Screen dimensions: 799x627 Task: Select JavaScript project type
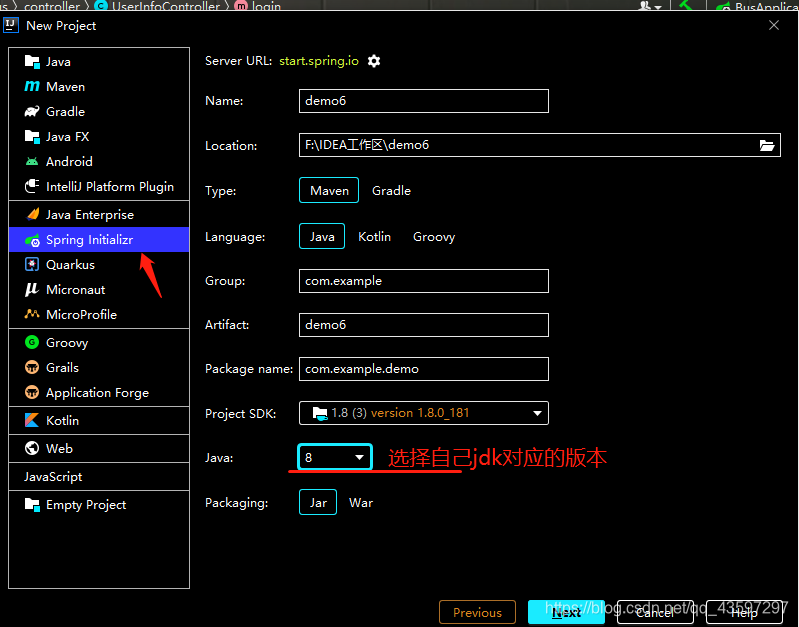point(99,477)
